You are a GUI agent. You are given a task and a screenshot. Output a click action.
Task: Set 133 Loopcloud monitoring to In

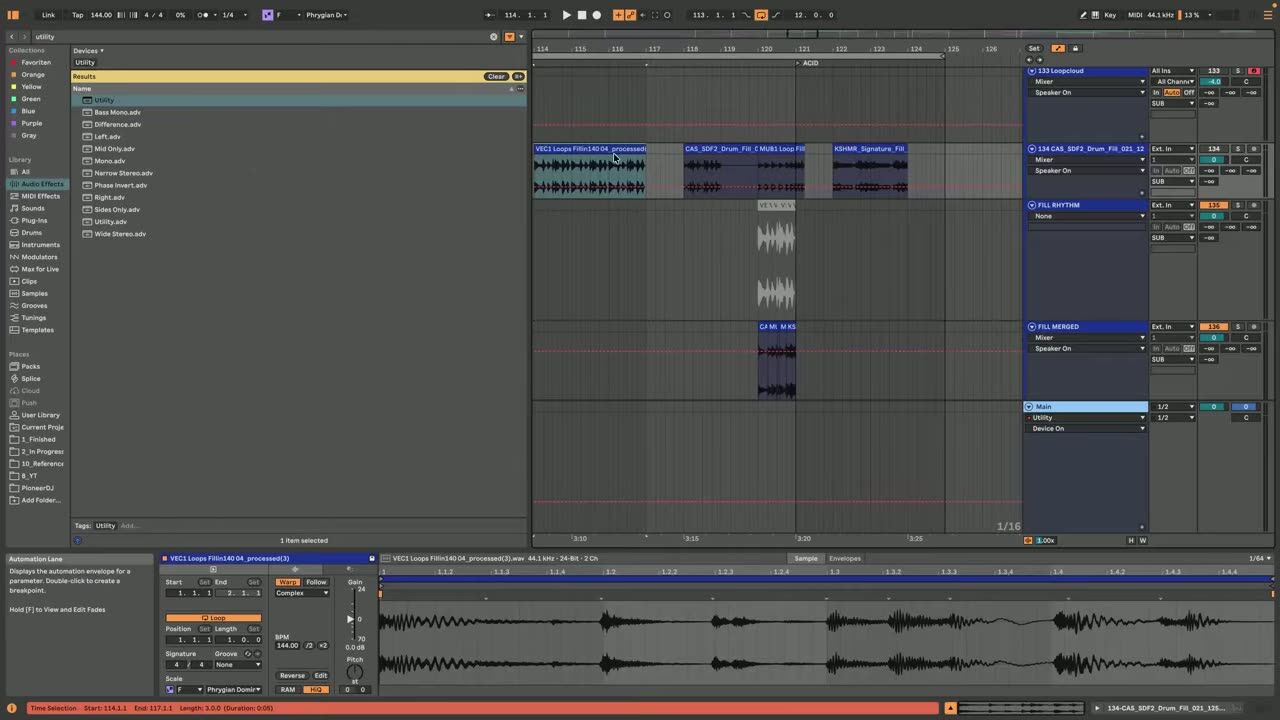[1156, 93]
